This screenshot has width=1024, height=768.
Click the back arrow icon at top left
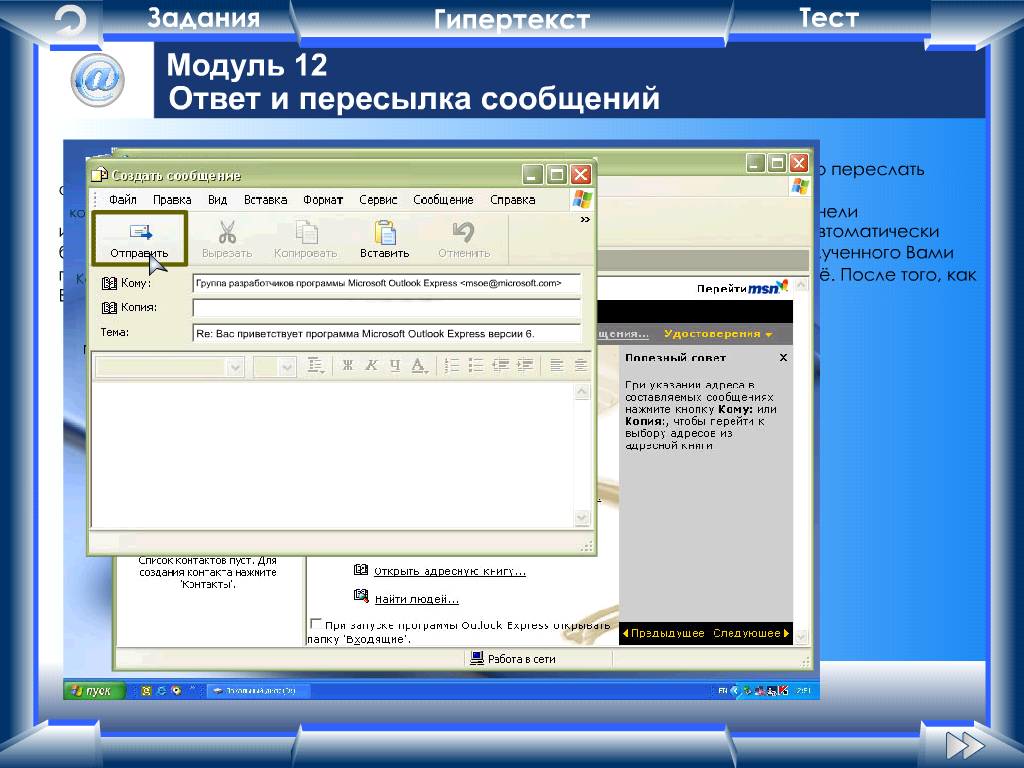[71, 22]
